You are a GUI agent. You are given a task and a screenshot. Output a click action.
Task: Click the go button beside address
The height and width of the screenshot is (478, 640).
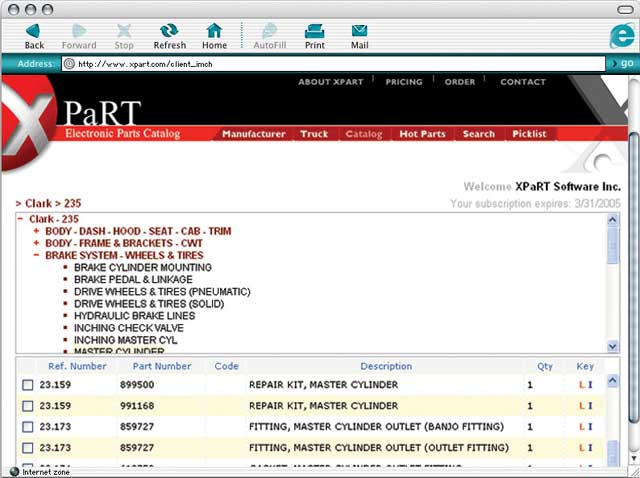tap(622, 63)
